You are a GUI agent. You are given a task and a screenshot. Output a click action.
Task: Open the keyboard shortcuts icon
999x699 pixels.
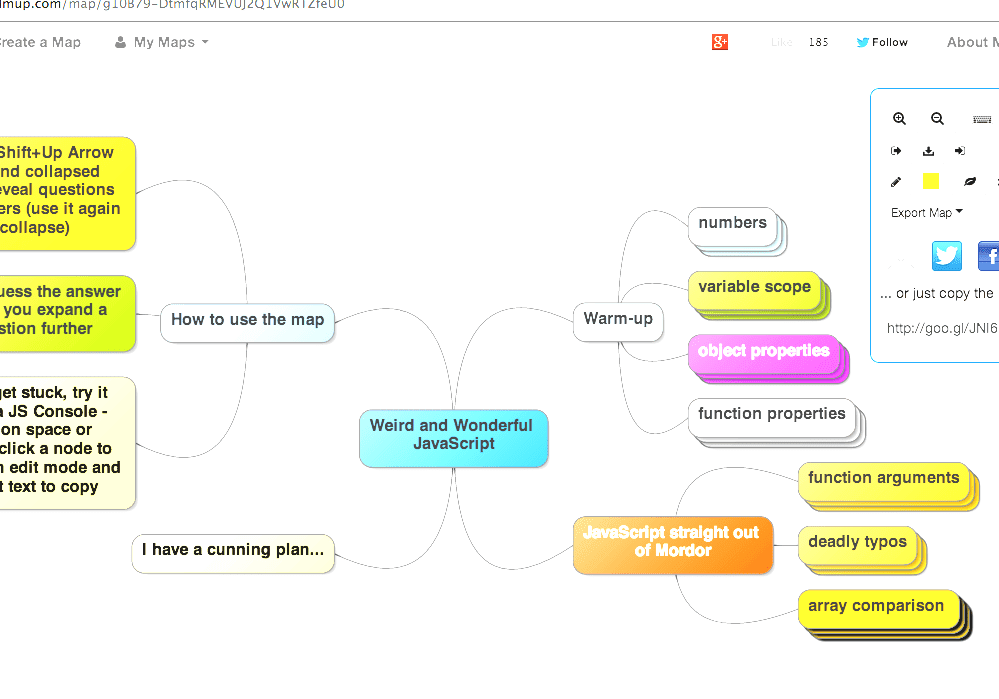[x=981, y=118]
